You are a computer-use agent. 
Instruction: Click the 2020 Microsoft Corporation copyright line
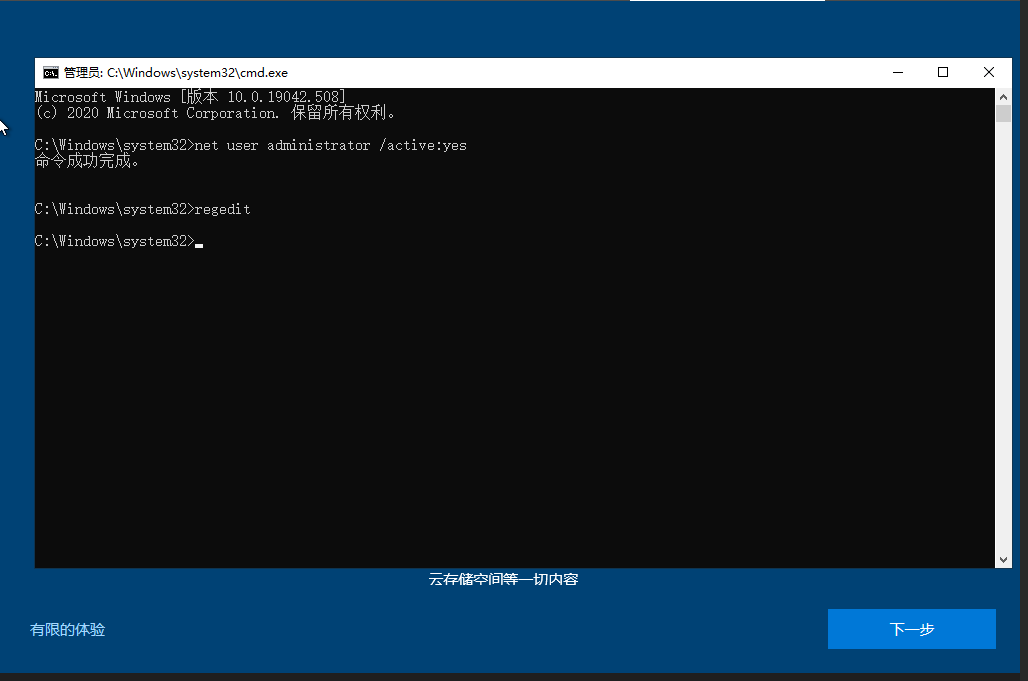215,113
